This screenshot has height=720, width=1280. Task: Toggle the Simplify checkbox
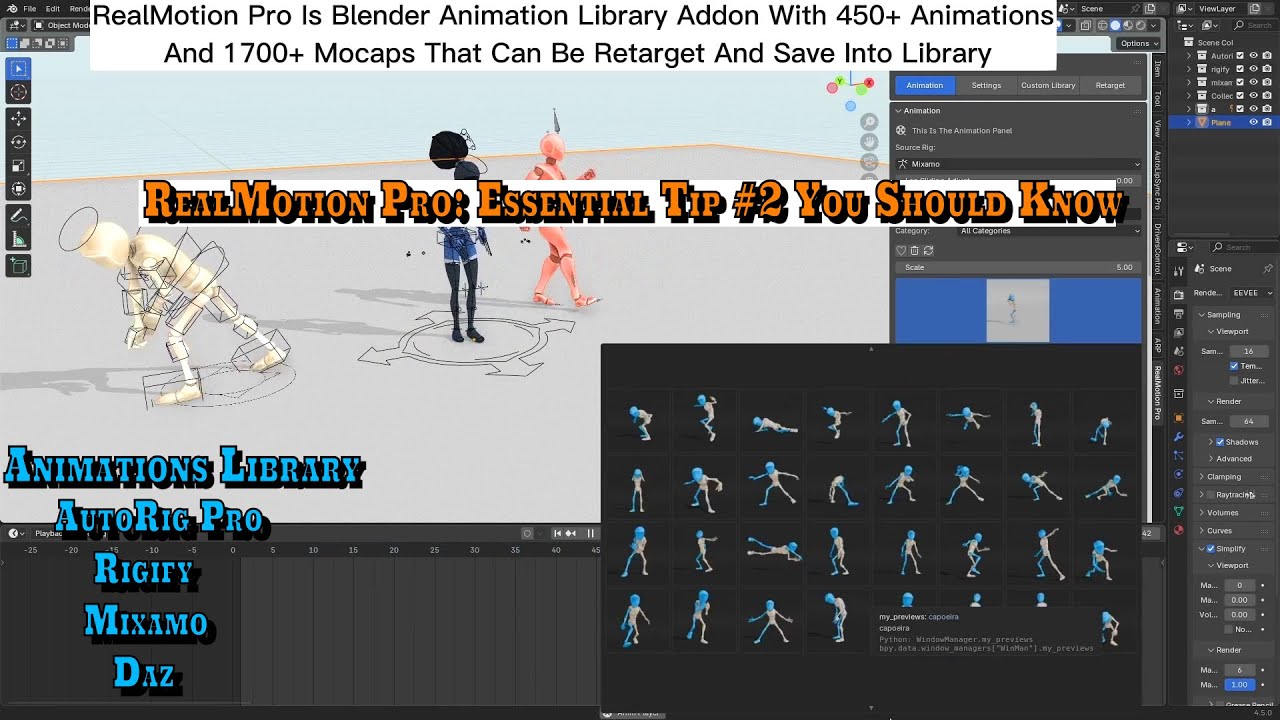tap(1211, 549)
